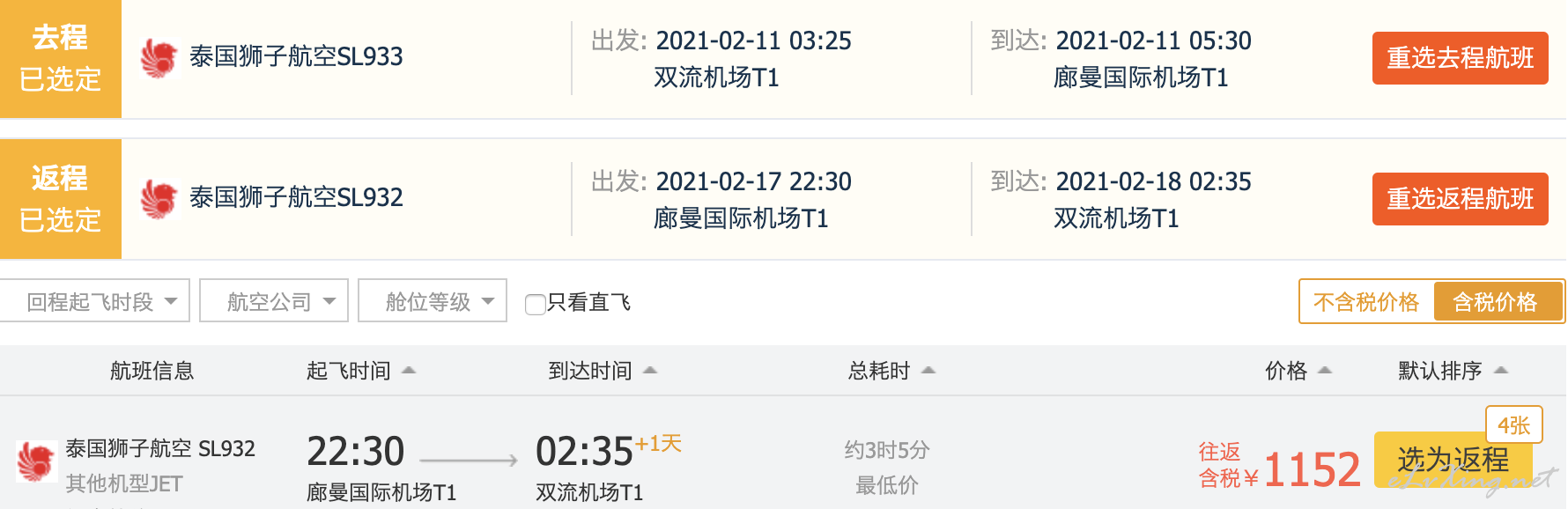Image resolution: width=1568 pixels, height=509 pixels.
Task: Click the 1152 round-trip price
Action: (x=1312, y=469)
